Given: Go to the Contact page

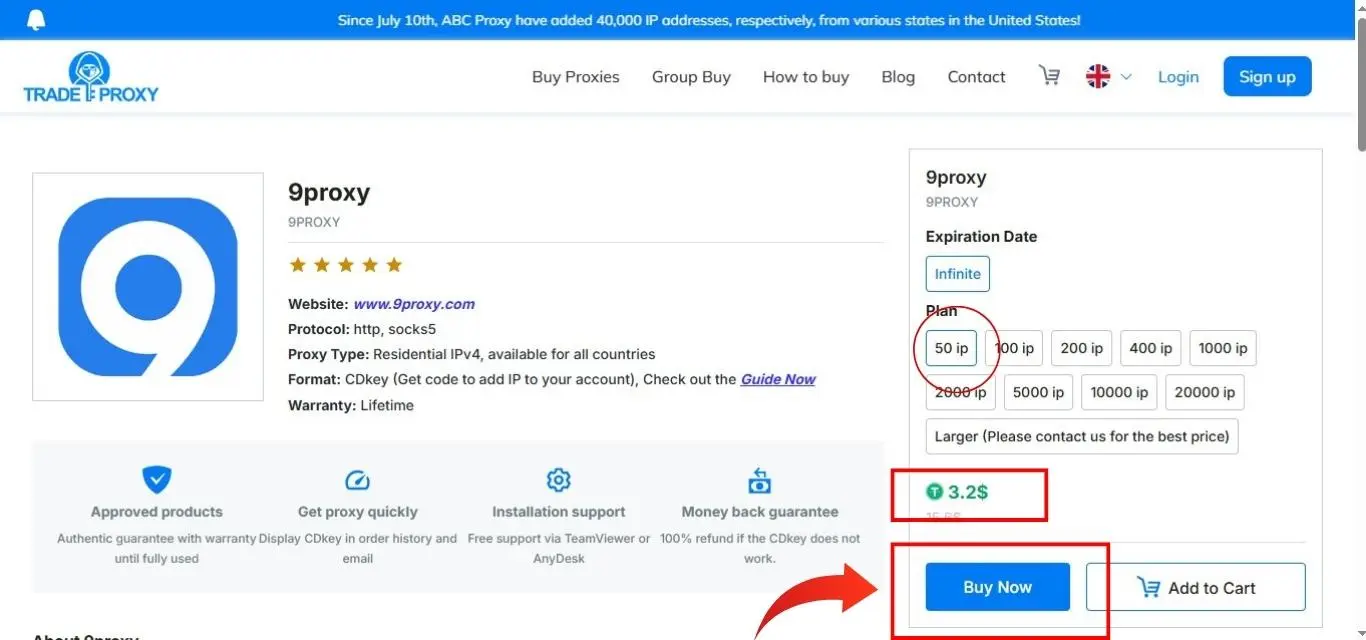Looking at the screenshot, I should click(975, 76).
